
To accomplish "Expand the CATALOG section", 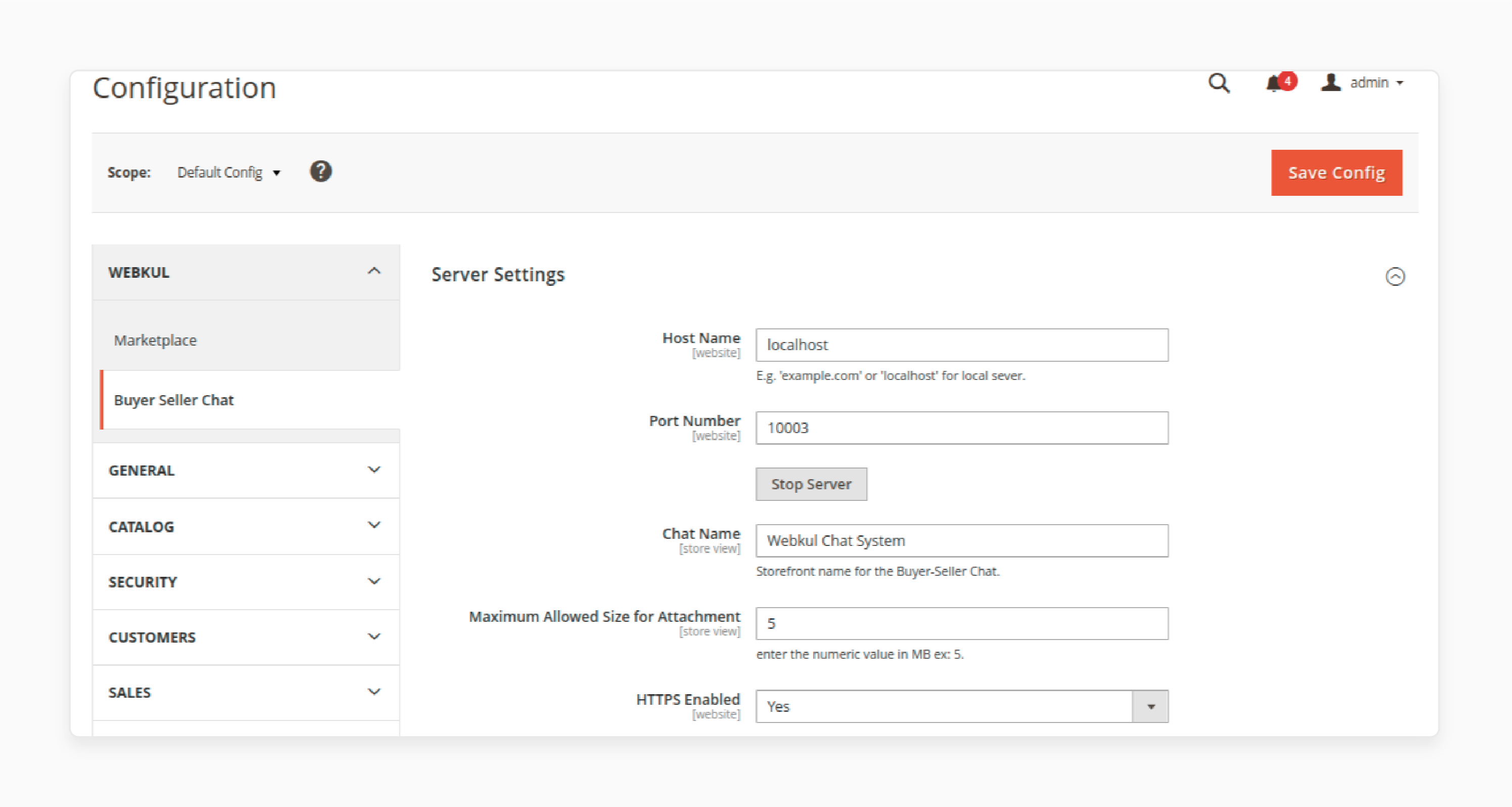I will coord(246,526).
